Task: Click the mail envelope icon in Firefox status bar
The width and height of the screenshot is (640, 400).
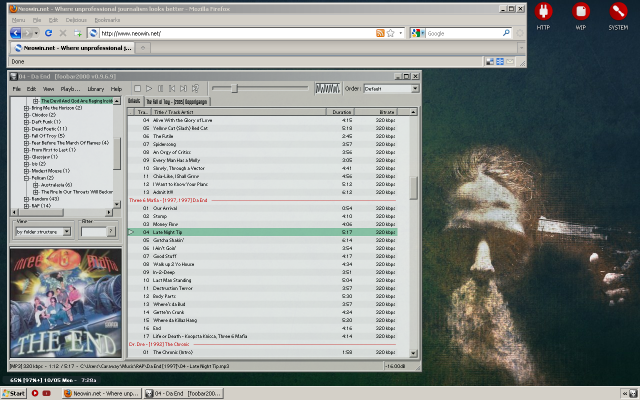Action: pyautogui.click(x=510, y=61)
